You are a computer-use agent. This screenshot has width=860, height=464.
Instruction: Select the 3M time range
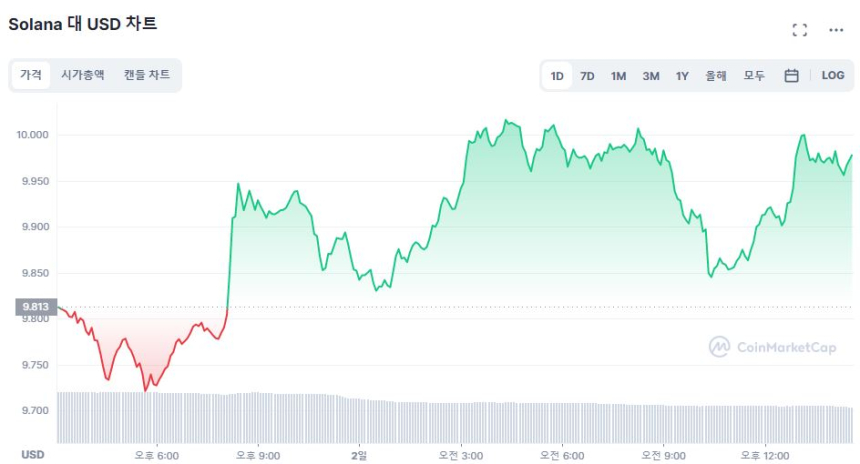(650, 76)
